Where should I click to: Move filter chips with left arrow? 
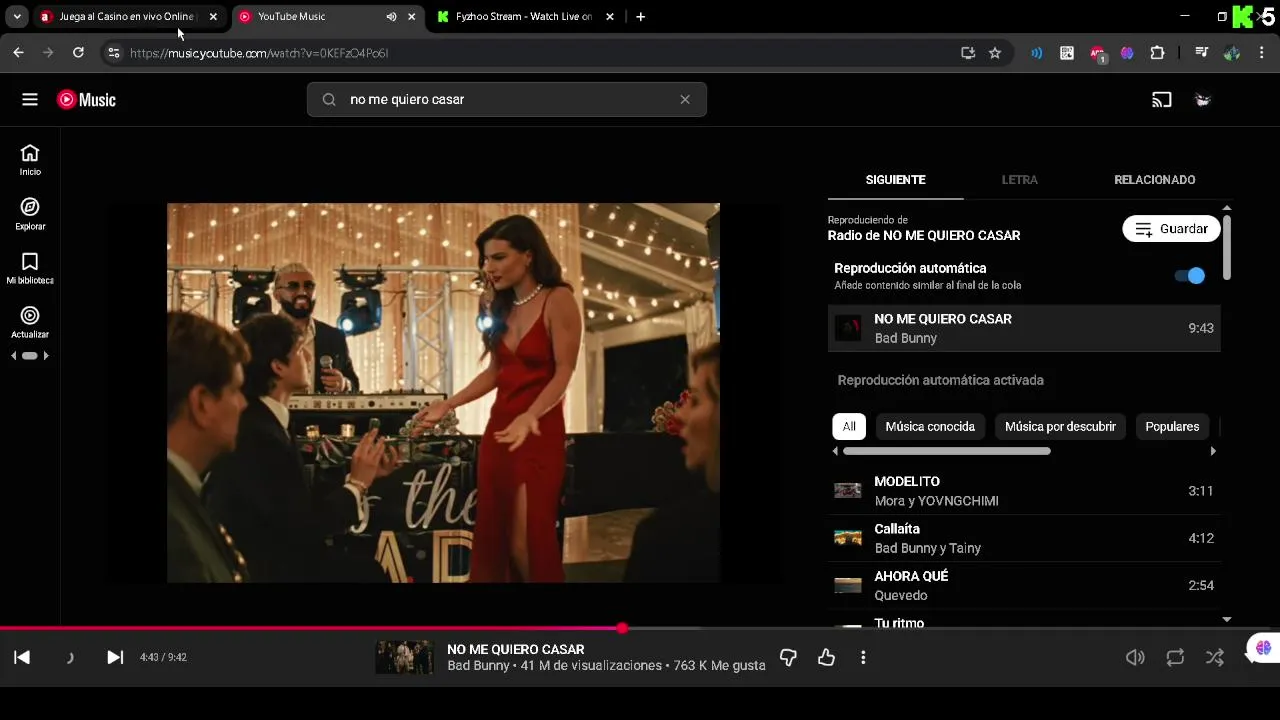[836, 451]
